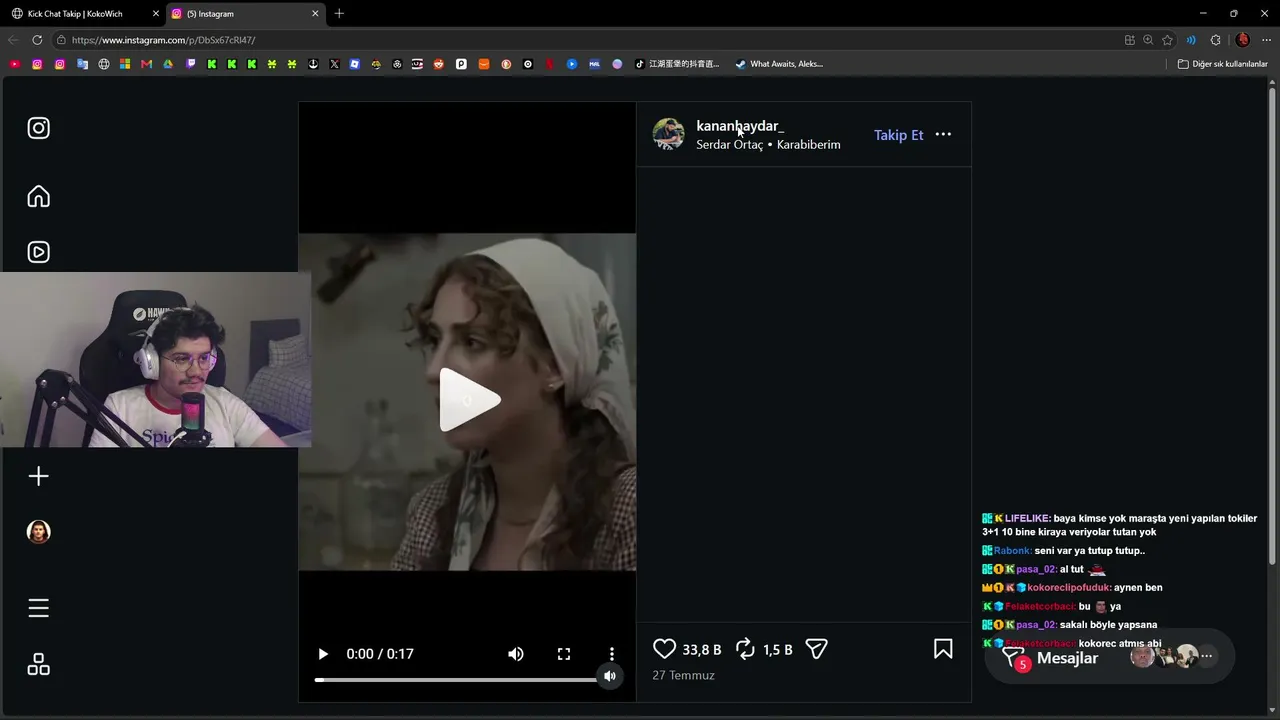
Task: Open the 27 Temmuz post date link
Action: click(683, 675)
